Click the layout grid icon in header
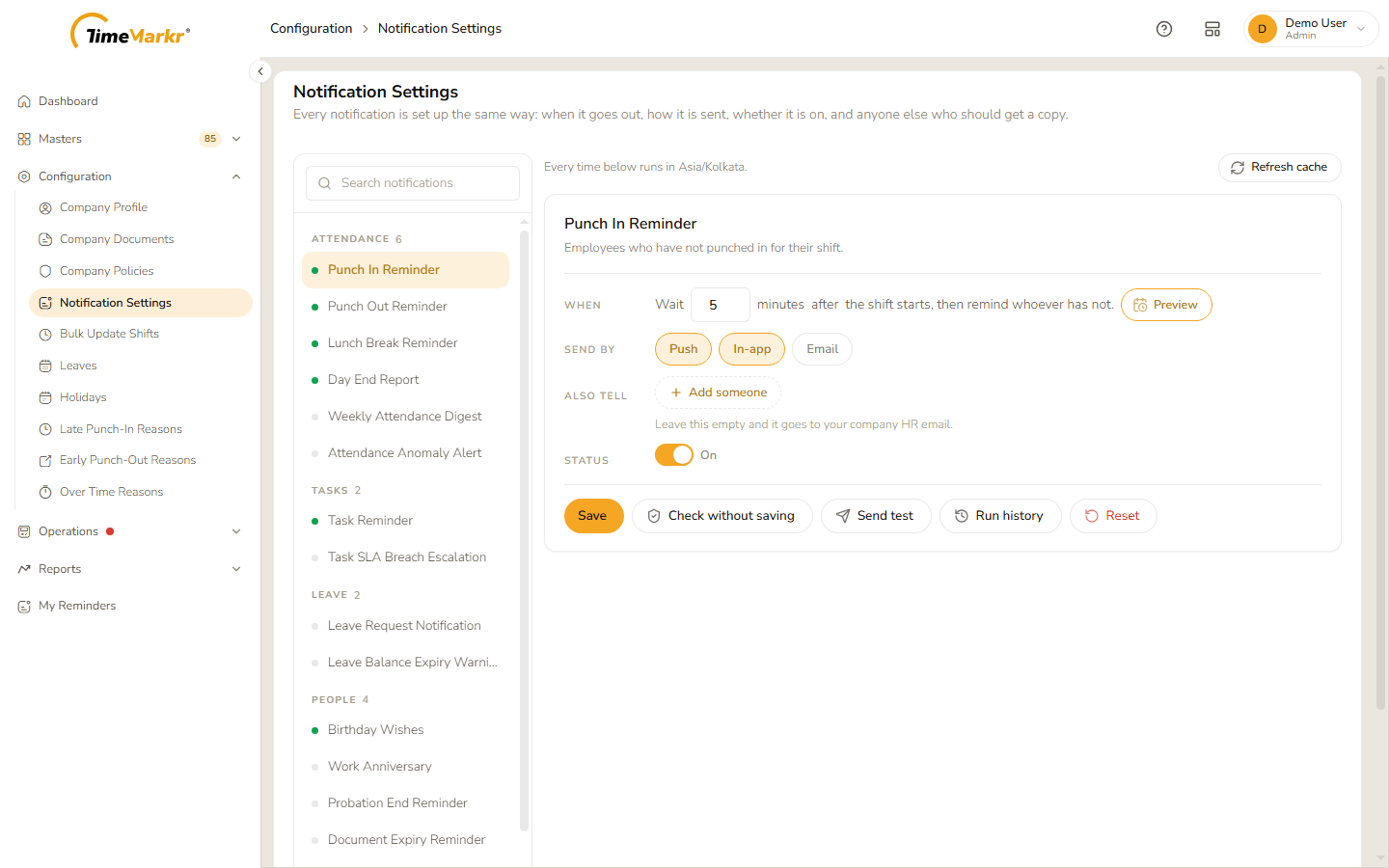 (x=1212, y=29)
